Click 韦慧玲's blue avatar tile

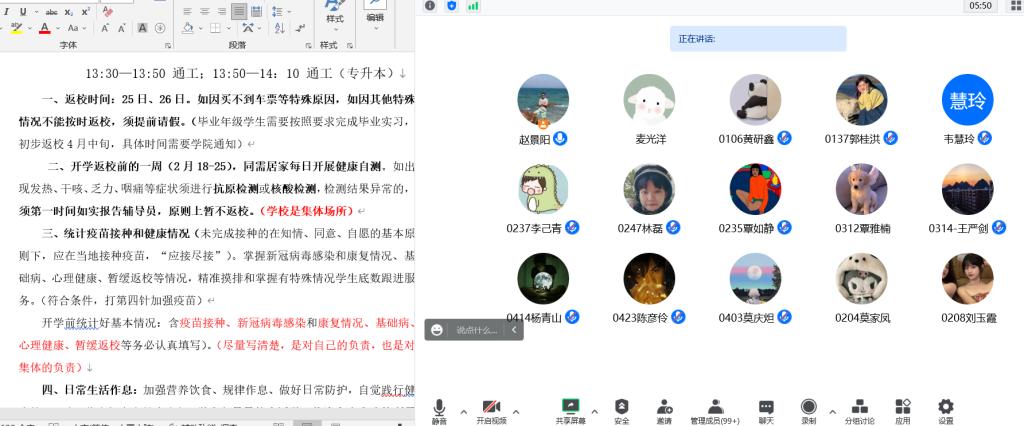(967, 100)
